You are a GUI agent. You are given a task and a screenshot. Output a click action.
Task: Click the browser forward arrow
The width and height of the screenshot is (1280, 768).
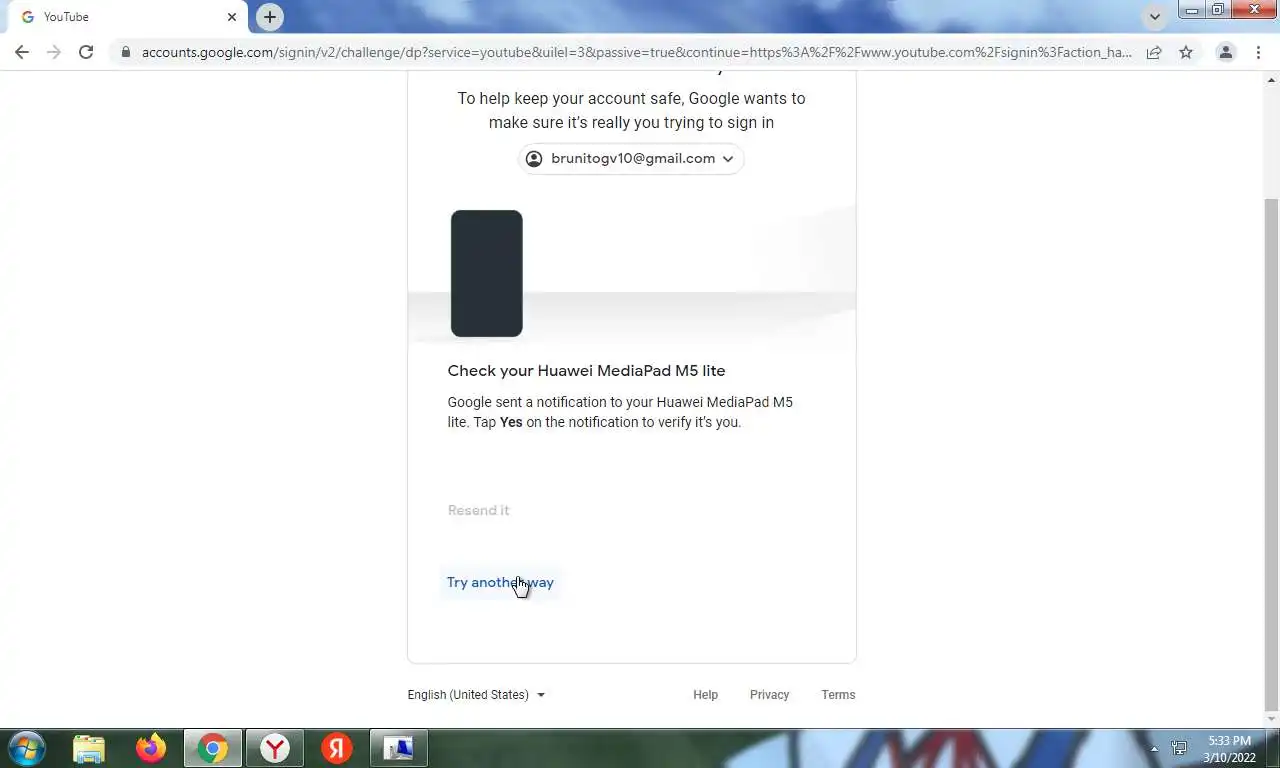[x=54, y=52]
